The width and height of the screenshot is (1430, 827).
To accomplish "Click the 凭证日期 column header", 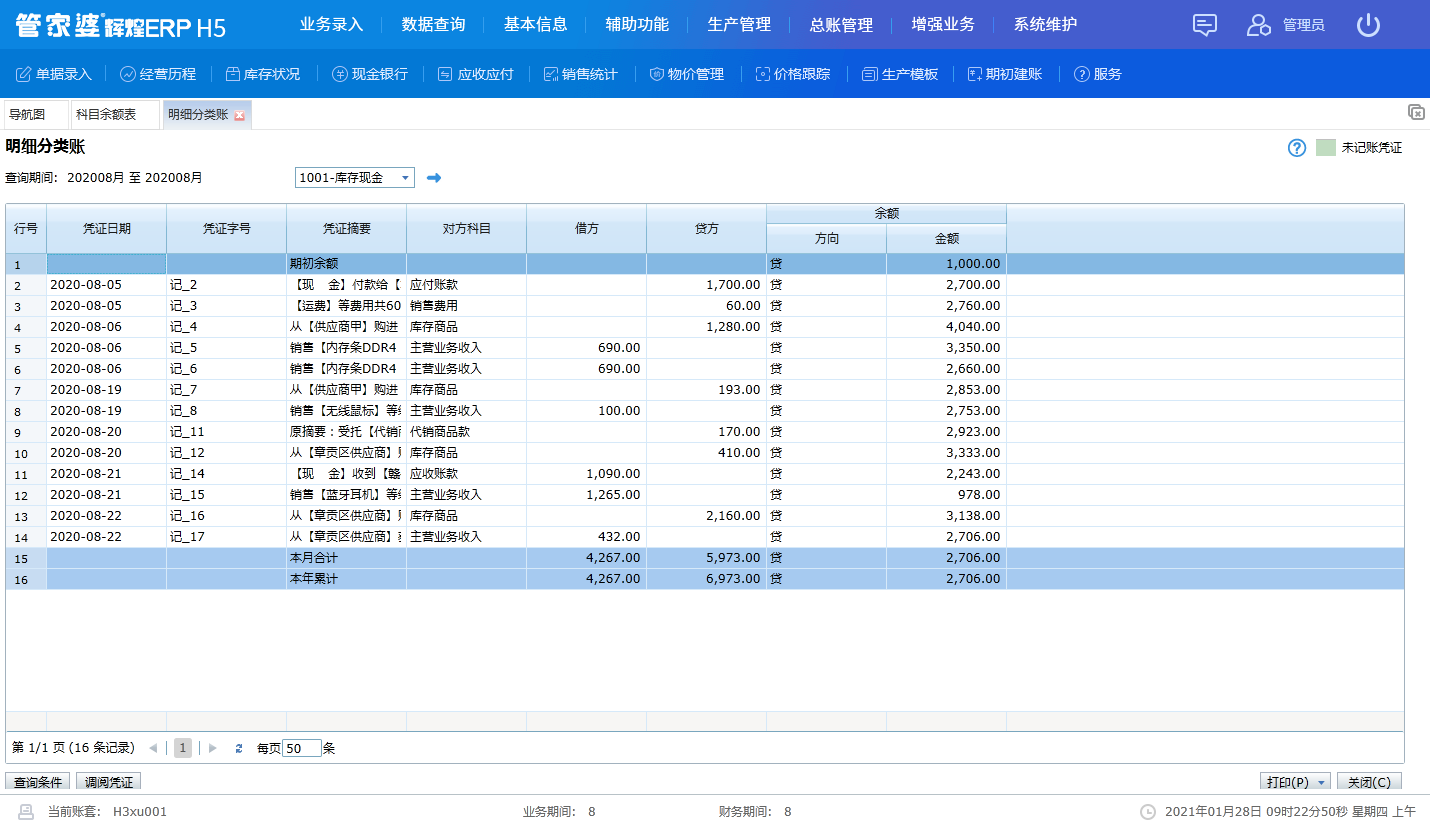I will tap(107, 229).
